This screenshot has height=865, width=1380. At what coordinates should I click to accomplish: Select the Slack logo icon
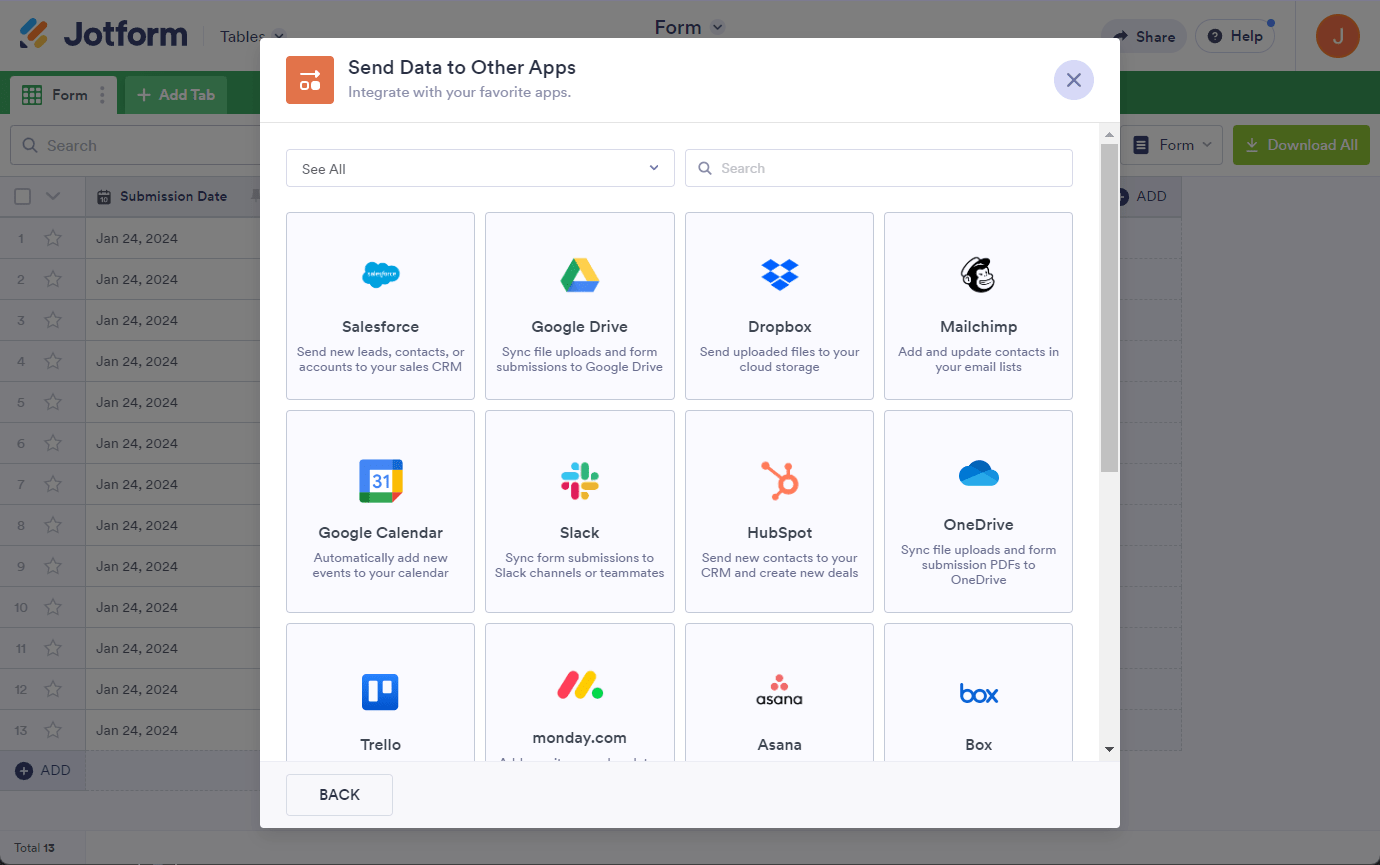click(x=580, y=481)
